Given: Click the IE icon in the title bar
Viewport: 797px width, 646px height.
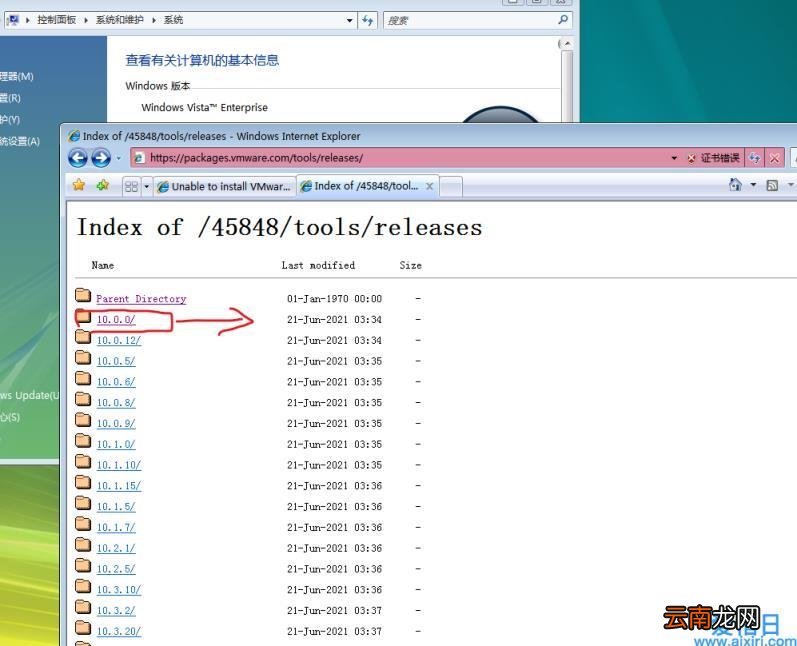Looking at the screenshot, I should click(x=74, y=136).
